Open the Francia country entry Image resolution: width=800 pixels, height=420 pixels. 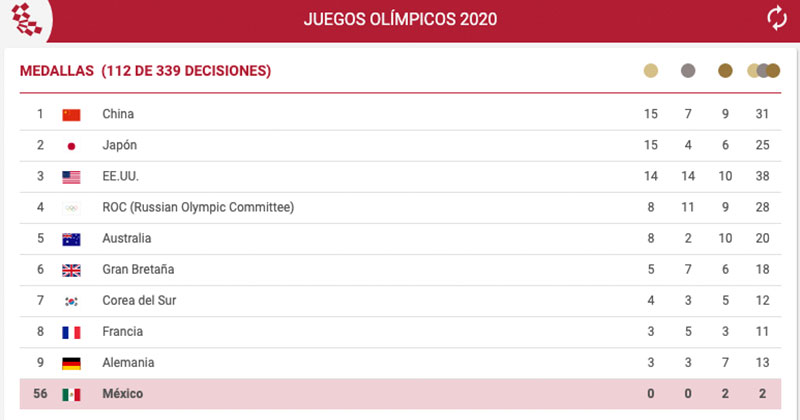point(123,332)
